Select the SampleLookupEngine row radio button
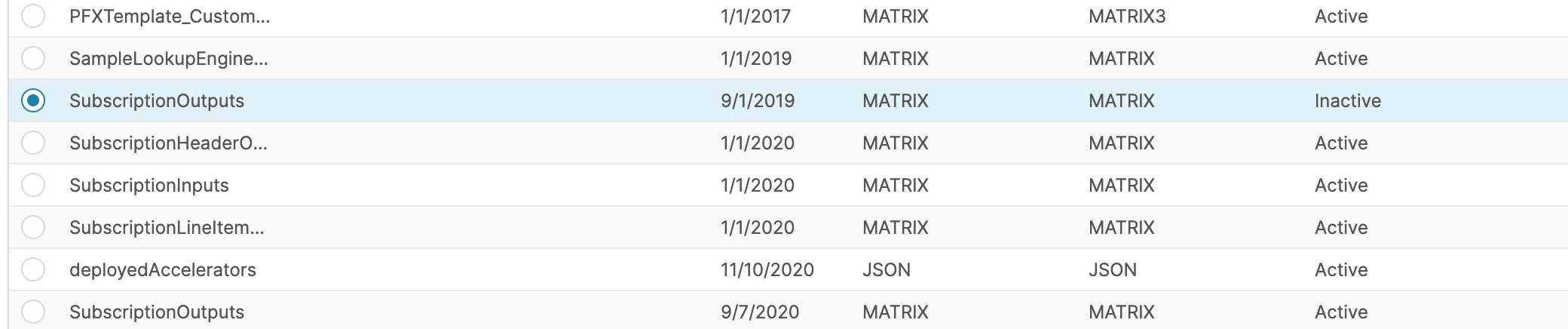 click(x=33, y=58)
